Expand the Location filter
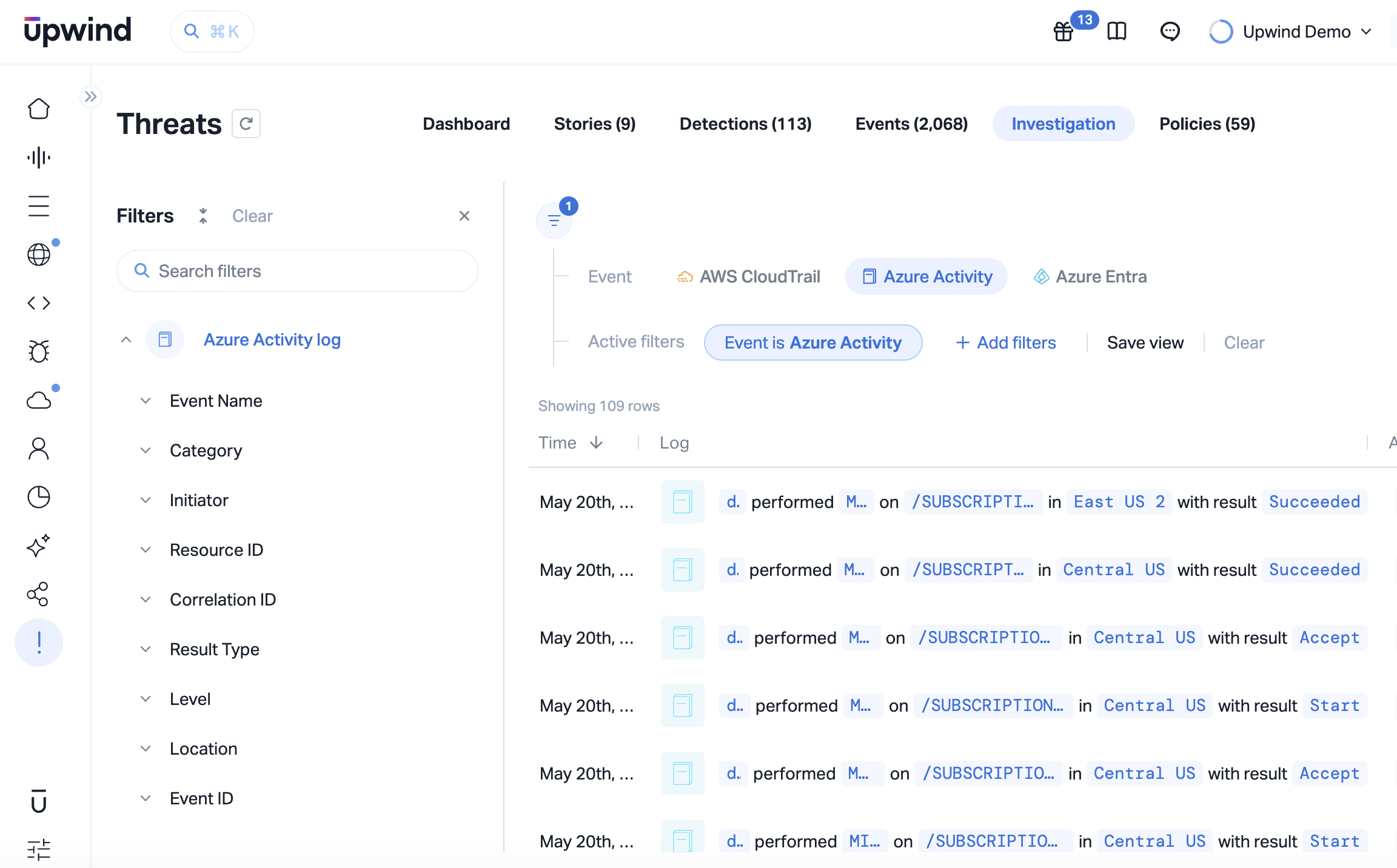This screenshot has height=868, width=1397. point(146,749)
